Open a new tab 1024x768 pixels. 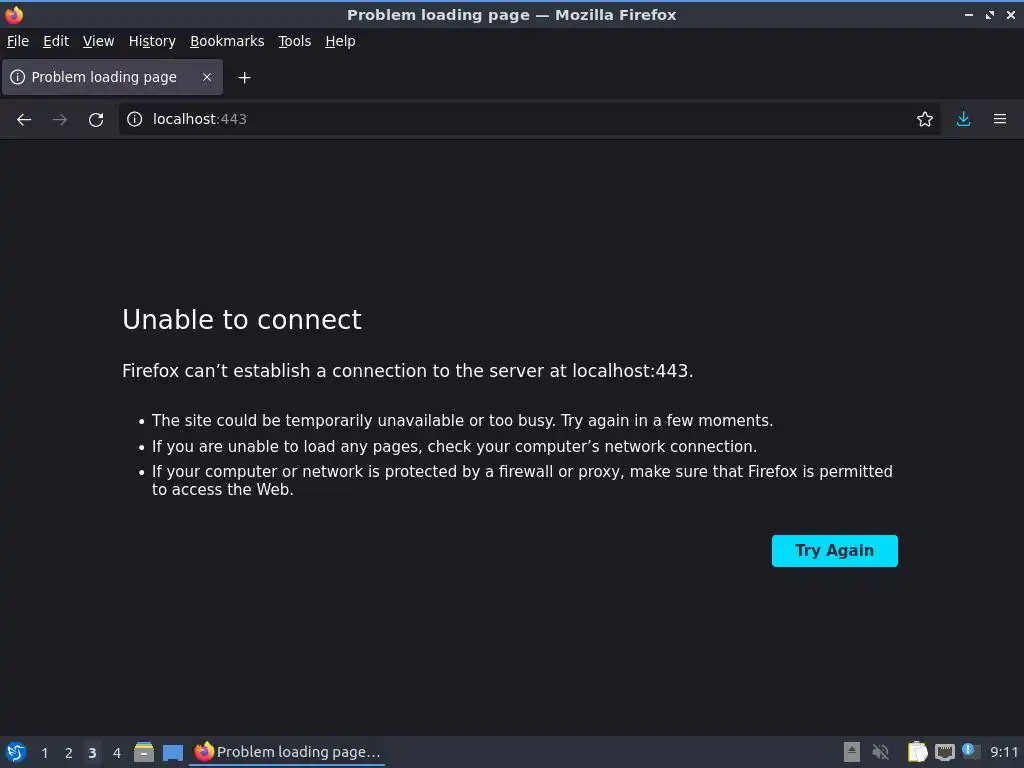[244, 78]
